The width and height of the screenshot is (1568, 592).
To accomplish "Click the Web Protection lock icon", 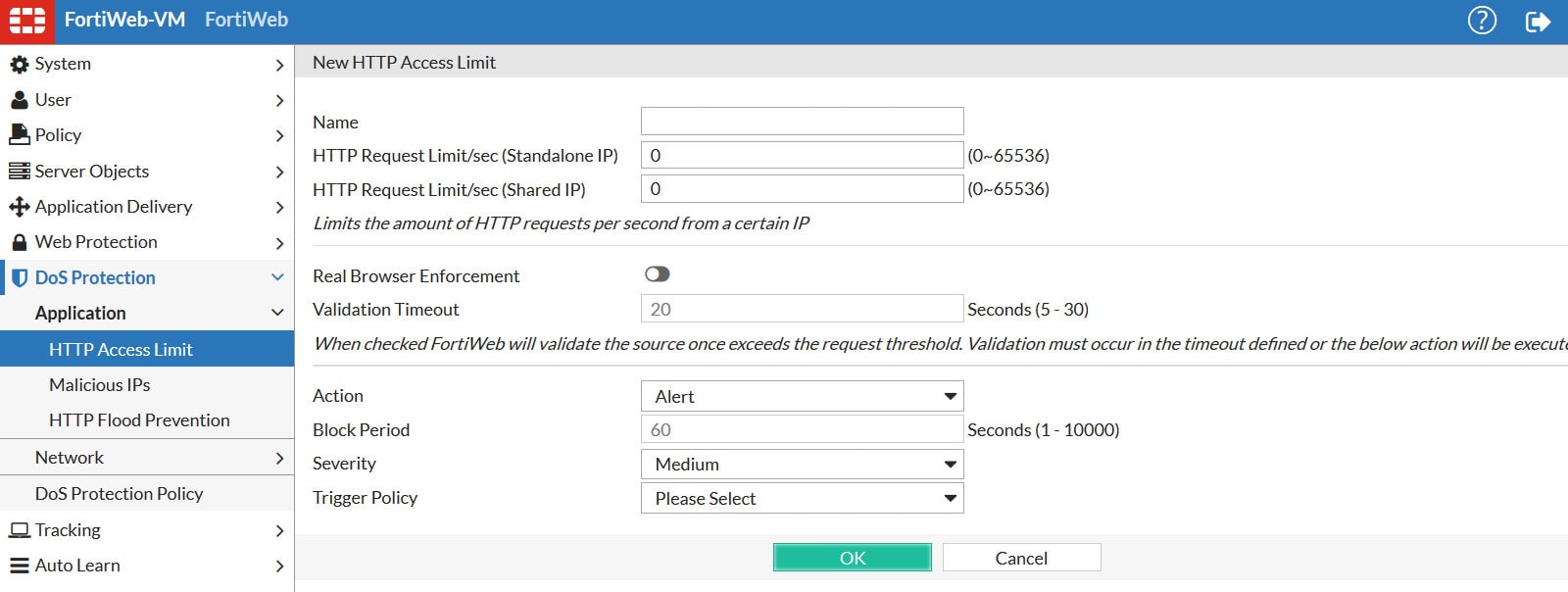I will (19, 242).
